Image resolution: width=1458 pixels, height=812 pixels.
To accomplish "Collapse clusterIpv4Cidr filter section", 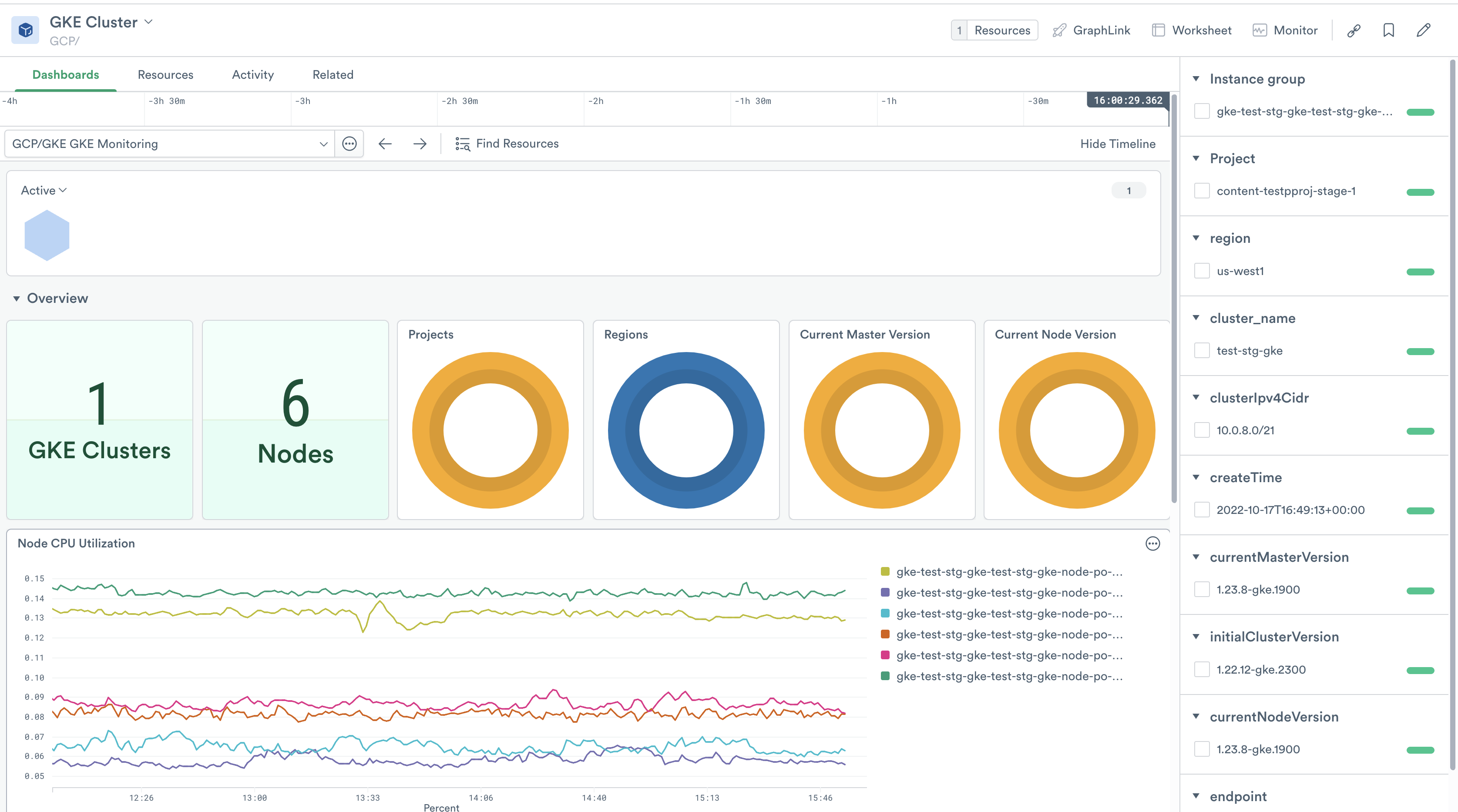I will (x=1196, y=398).
